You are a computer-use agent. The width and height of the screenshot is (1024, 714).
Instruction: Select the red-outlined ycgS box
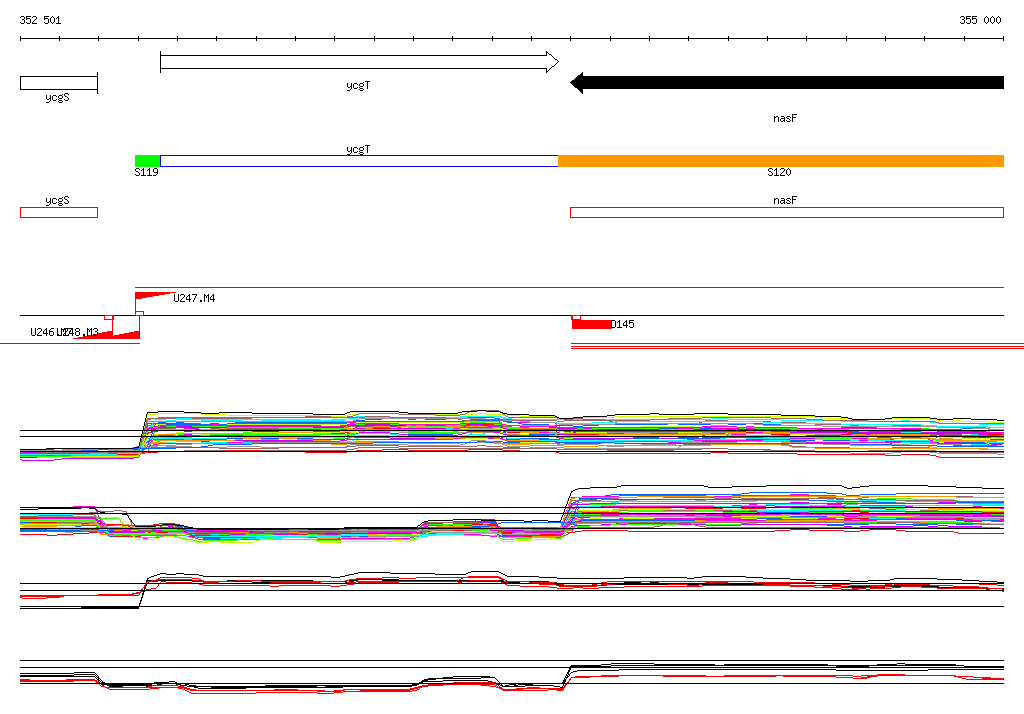(x=59, y=212)
